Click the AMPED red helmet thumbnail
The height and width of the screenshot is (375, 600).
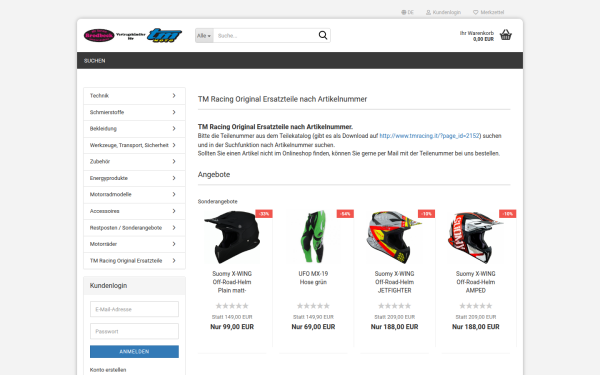(x=475, y=237)
